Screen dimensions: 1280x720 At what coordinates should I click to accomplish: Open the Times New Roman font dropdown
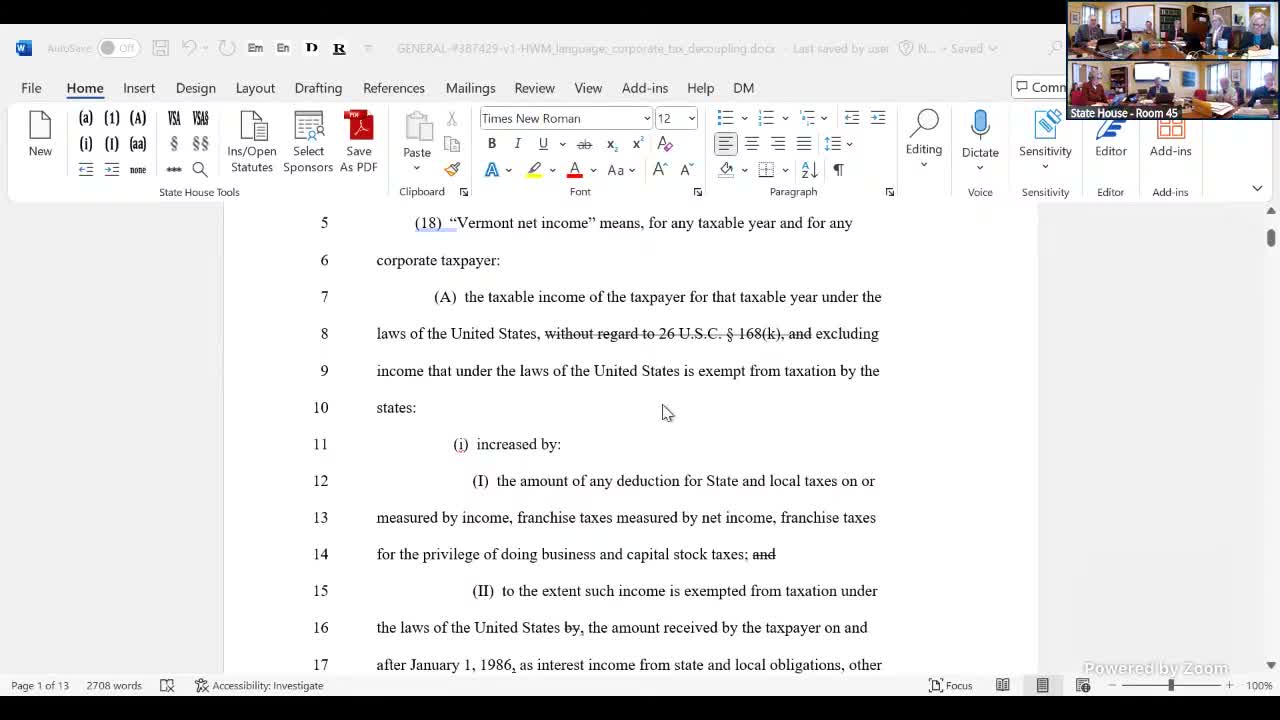(x=646, y=118)
